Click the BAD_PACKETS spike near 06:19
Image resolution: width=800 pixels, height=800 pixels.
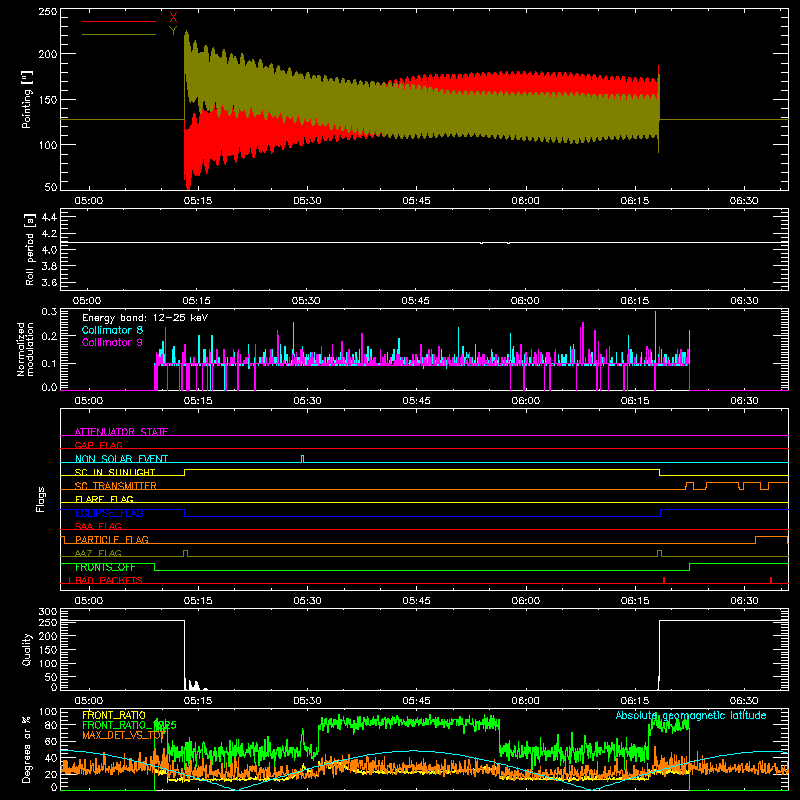point(664,580)
